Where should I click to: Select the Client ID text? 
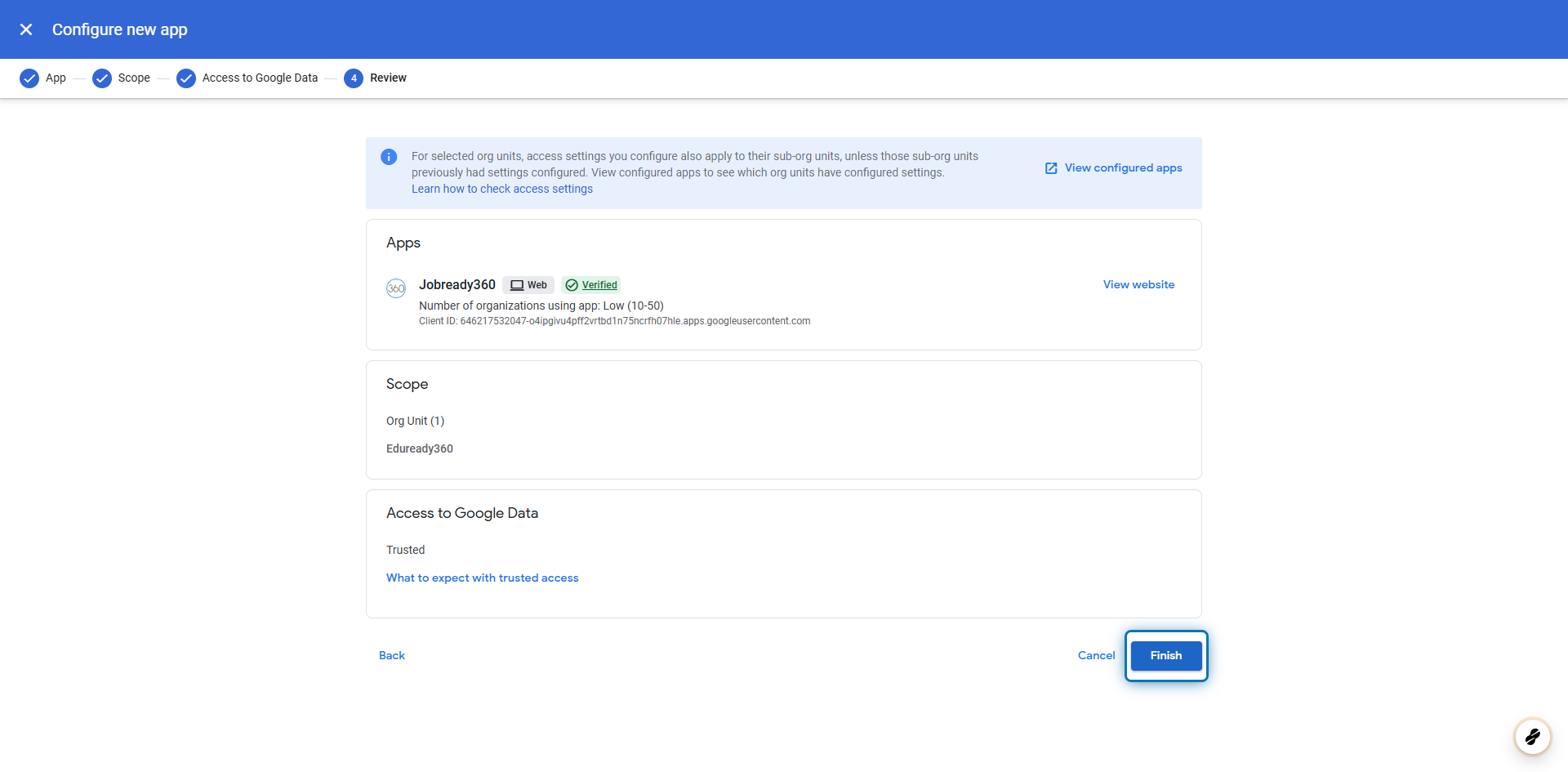click(614, 321)
